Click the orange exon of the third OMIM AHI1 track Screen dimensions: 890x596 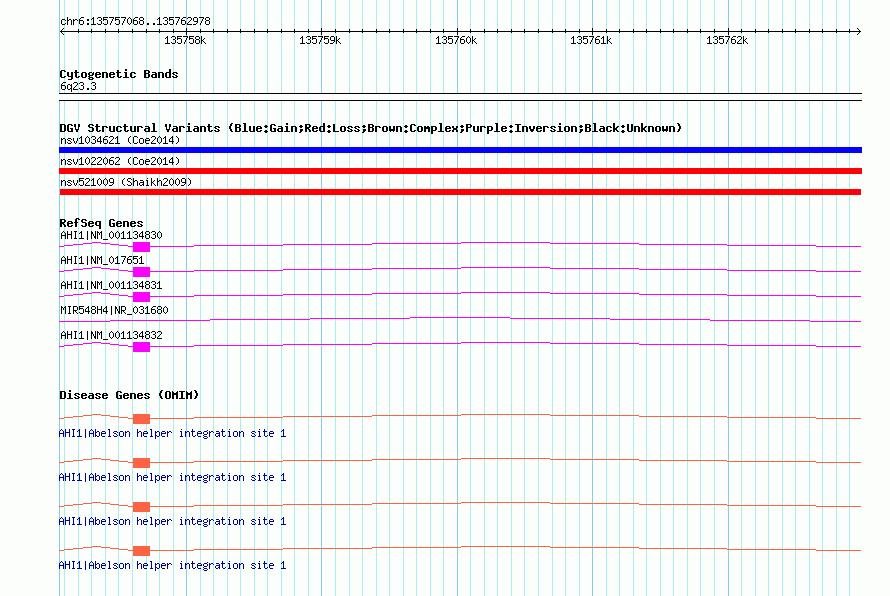(141, 507)
